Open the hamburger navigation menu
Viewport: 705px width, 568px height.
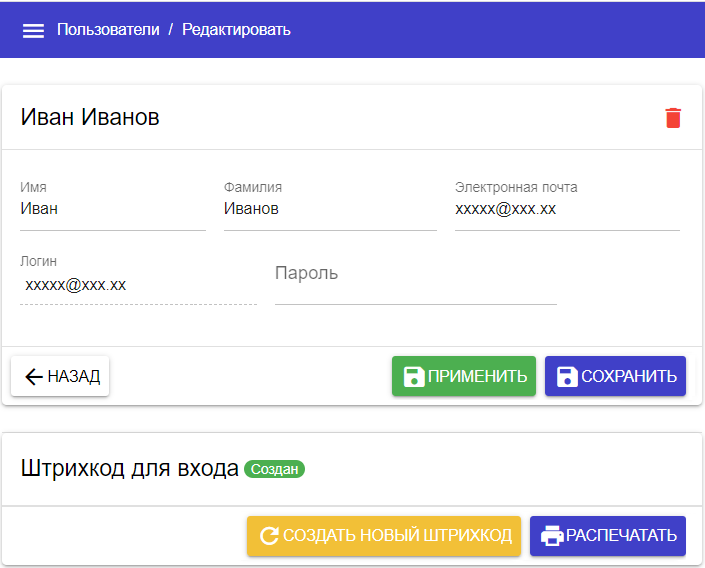(x=33, y=31)
